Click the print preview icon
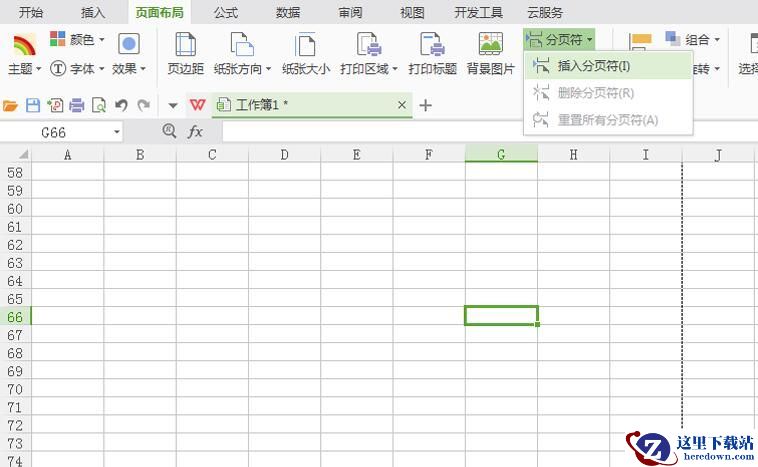The height and width of the screenshot is (467, 758). (99, 105)
